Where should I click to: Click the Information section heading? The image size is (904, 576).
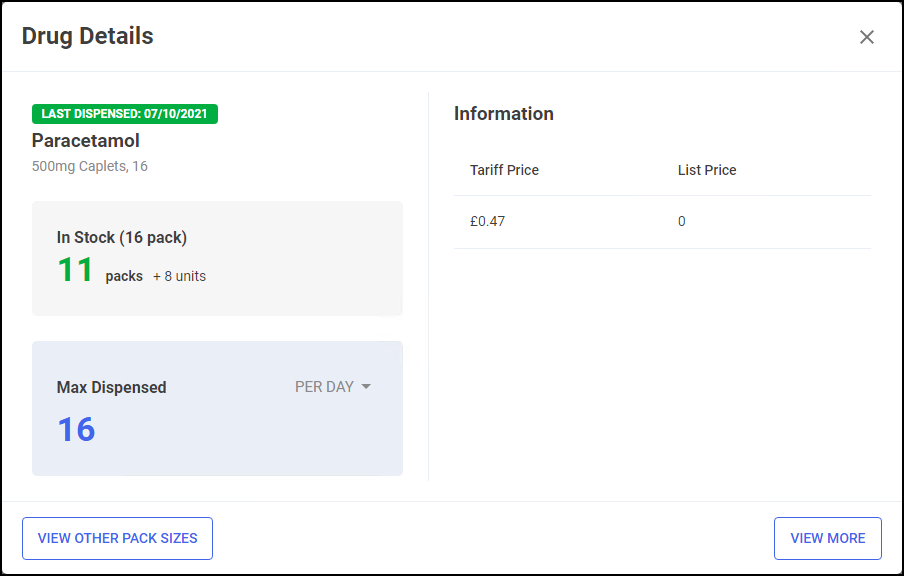[504, 113]
